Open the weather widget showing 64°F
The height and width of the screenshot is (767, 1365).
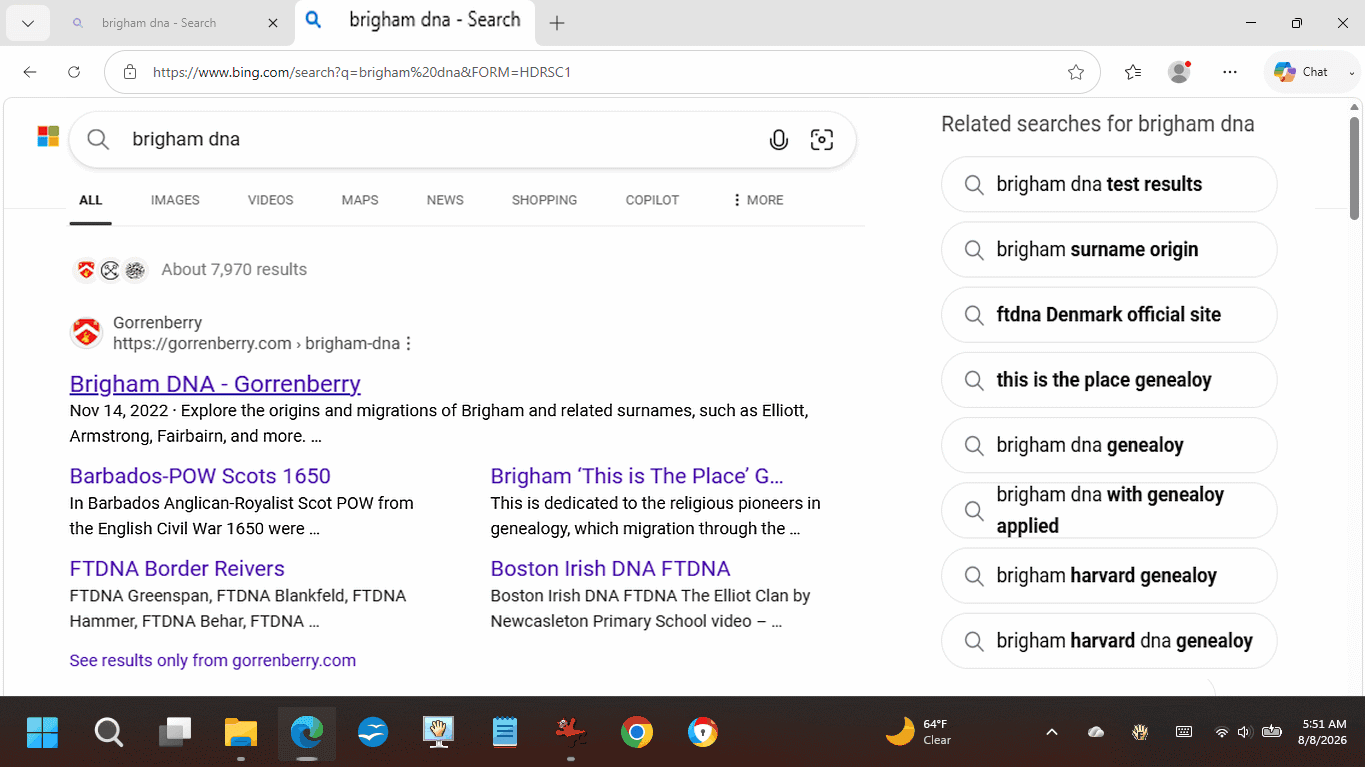(920, 732)
